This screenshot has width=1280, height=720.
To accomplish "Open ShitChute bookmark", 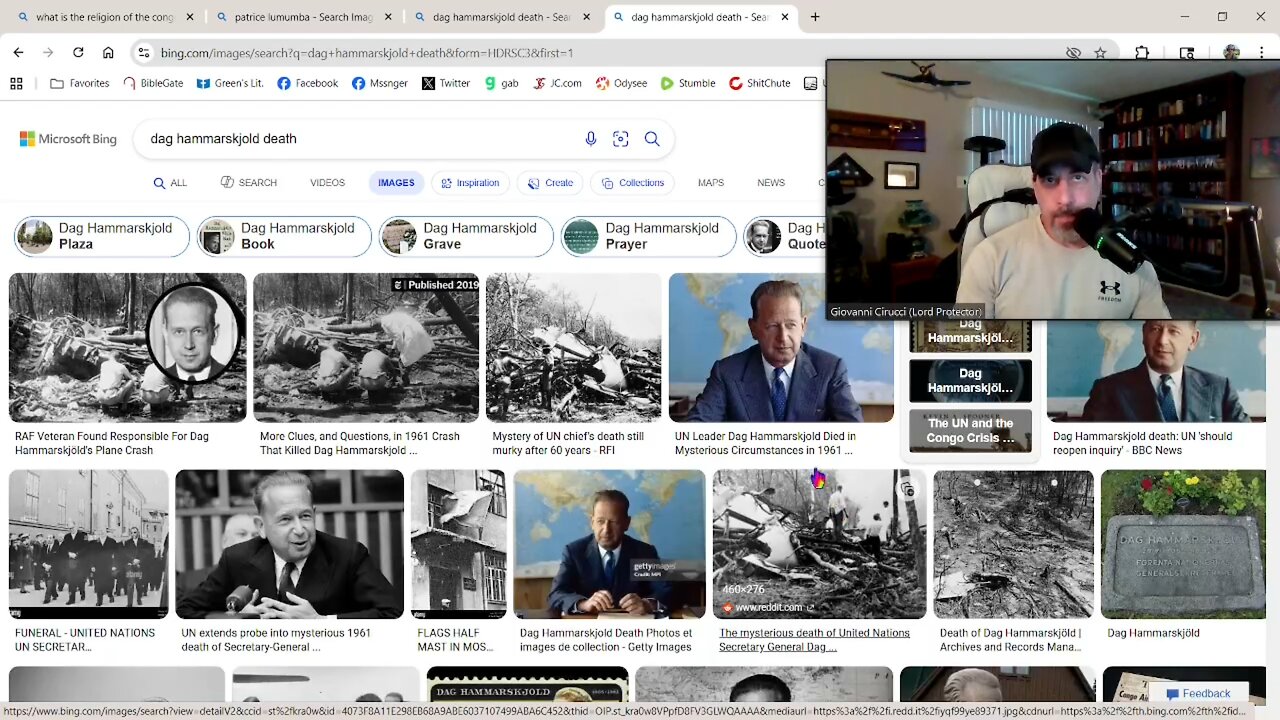I will (x=760, y=83).
